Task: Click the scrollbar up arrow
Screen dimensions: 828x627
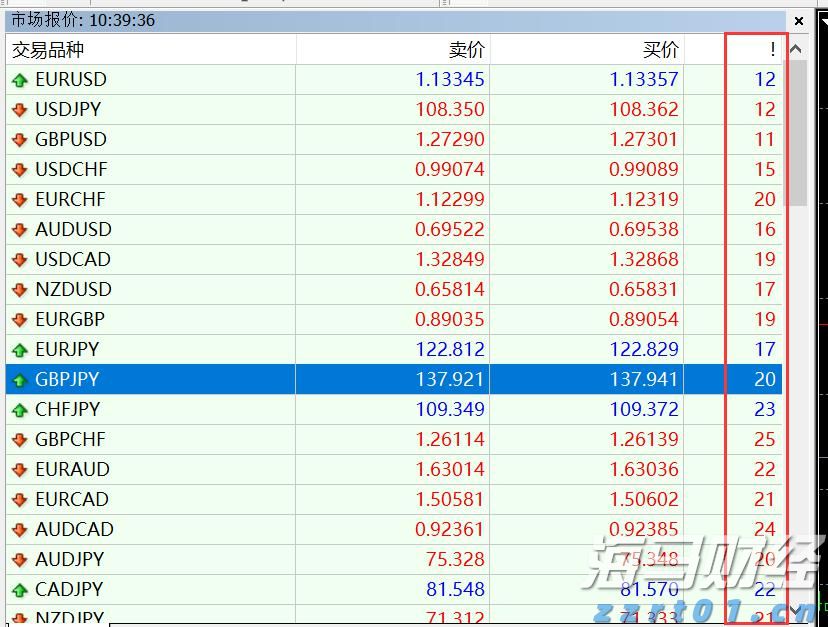Action: [x=797, y=48]
